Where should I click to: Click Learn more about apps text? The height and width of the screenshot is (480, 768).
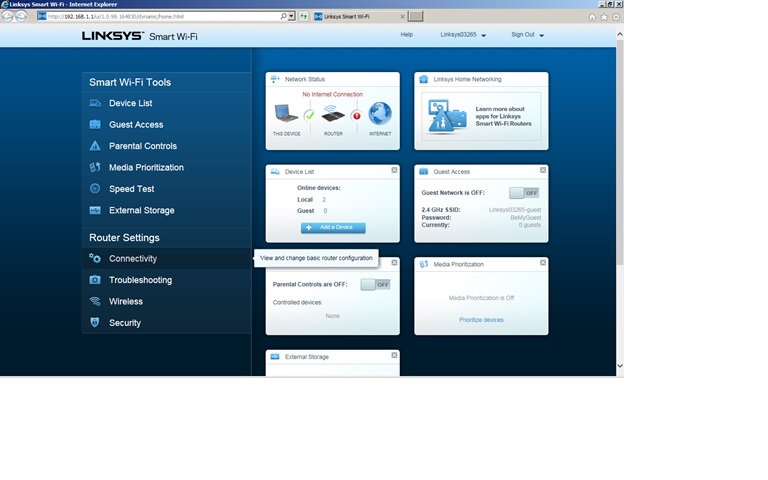(x=503, y=117)
